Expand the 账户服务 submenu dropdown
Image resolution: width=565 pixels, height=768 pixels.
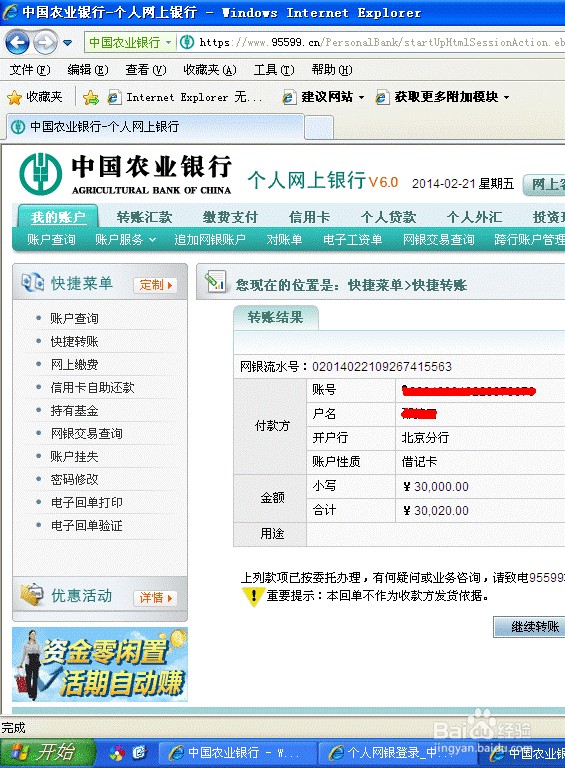126,240
